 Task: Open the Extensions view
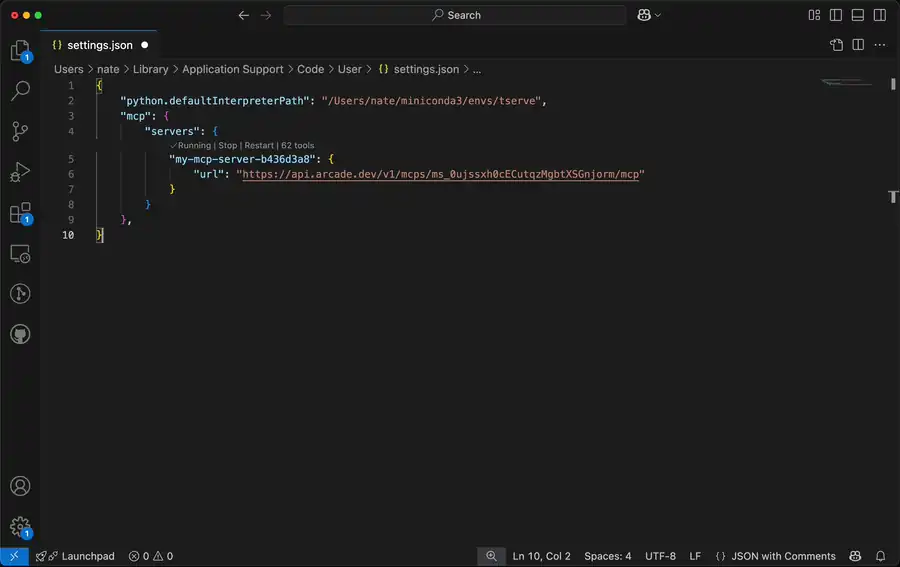pos(20,213)
